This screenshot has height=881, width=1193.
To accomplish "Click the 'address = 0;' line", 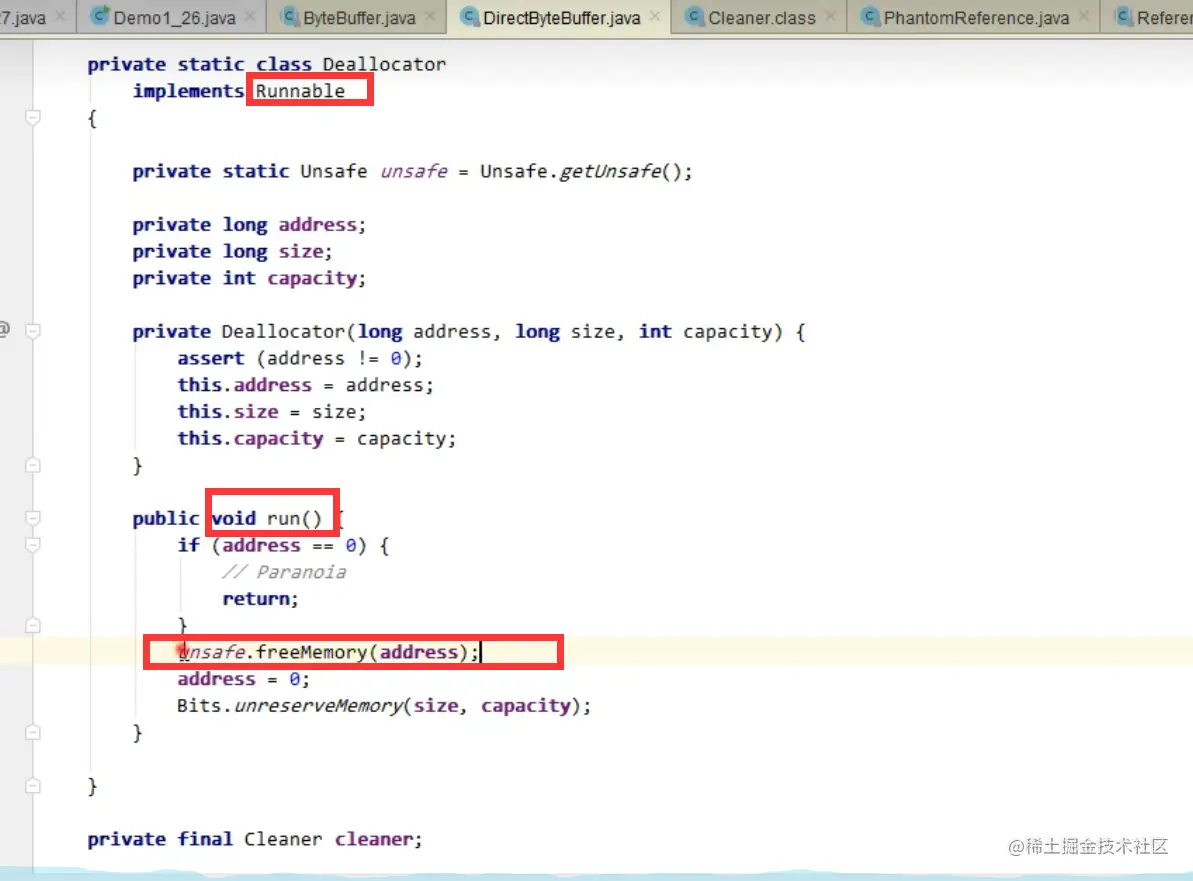I will (x=243, y=679).
